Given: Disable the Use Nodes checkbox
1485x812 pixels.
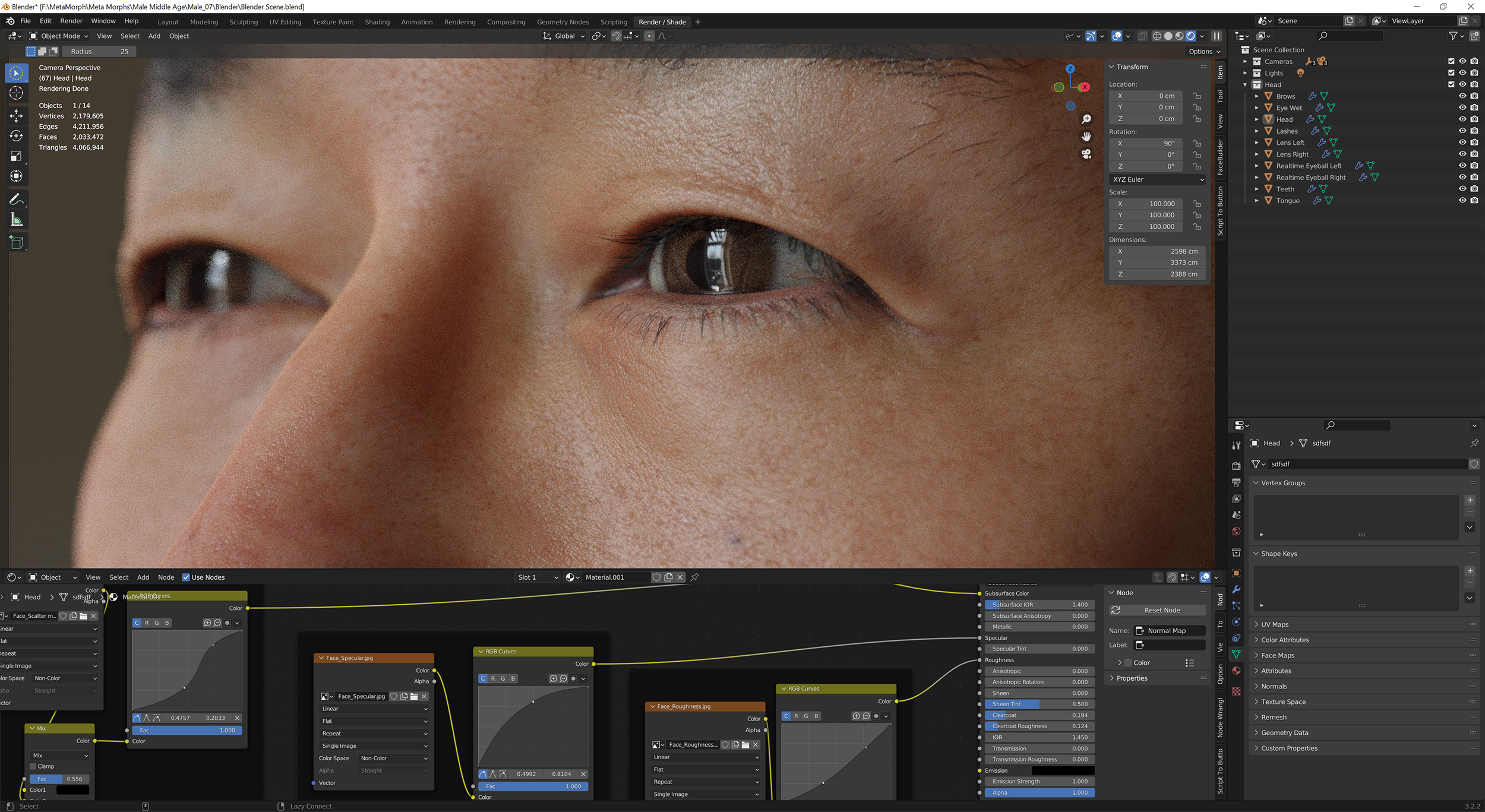Looking at the screenshot, I should click(186, 577).
